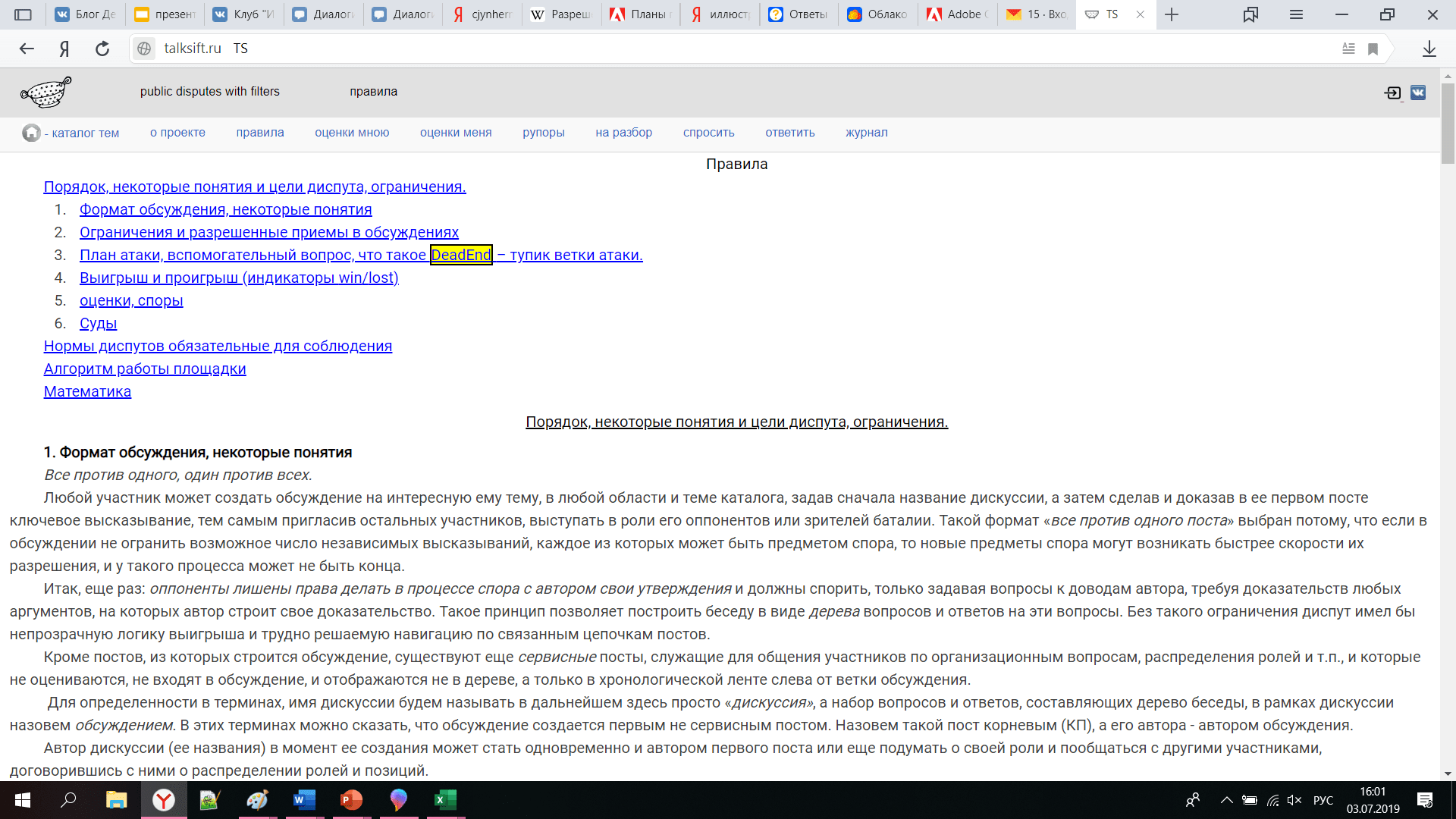Click the home icon beside каталог тем
This screenshot has width=1456, height=819.
coord(31,133)
